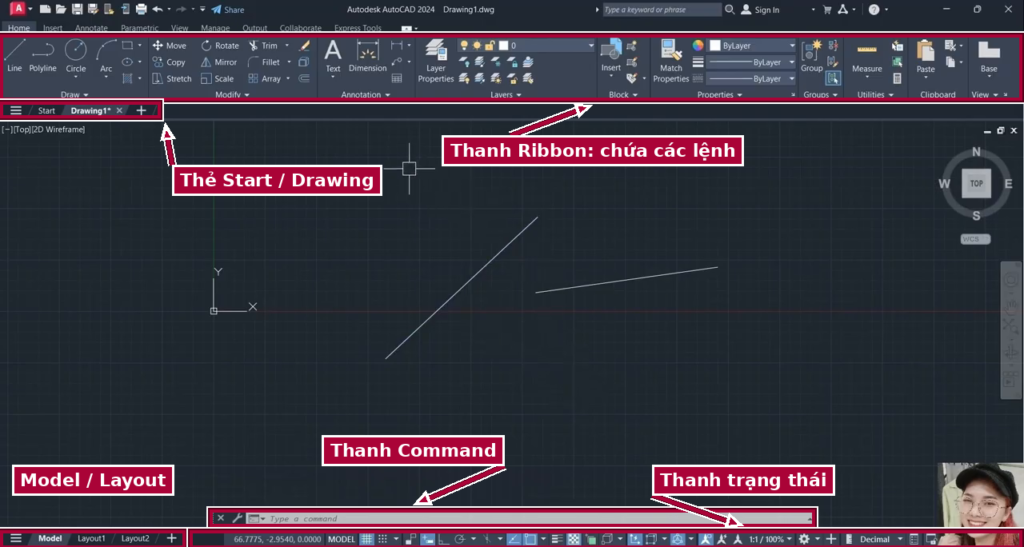Toggle MODEL space button in status bar
The image size is (1024, 547).
(342, 539)
